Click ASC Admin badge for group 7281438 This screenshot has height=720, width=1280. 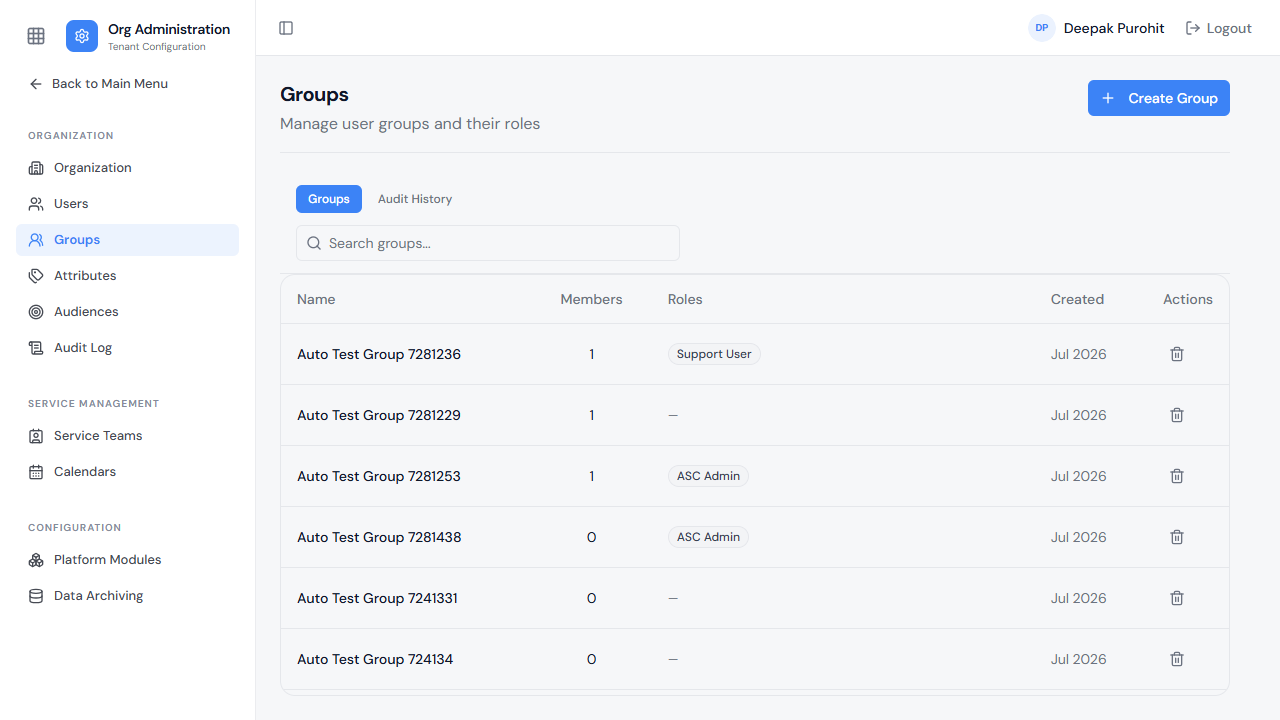708,537
